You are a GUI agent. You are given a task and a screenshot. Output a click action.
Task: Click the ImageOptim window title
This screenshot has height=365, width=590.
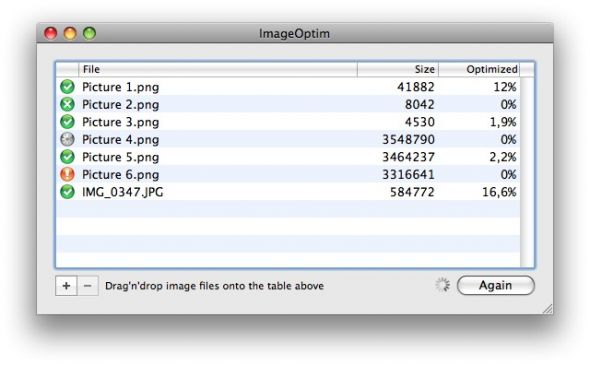click(294, 33)
